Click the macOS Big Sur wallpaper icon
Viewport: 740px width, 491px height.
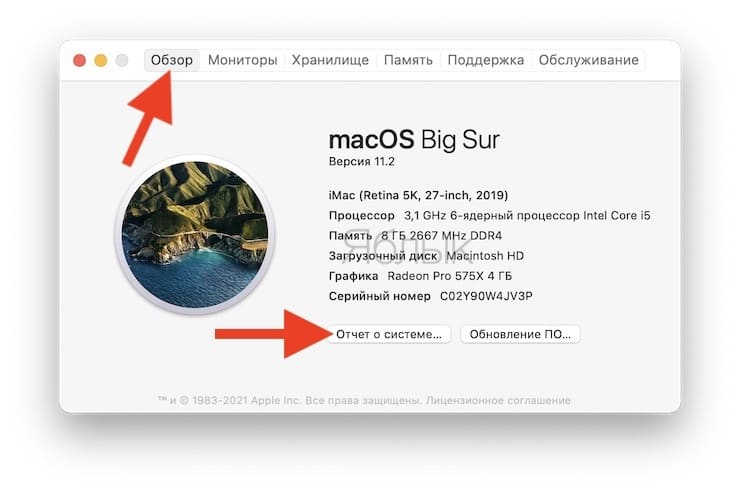(195, 235)
